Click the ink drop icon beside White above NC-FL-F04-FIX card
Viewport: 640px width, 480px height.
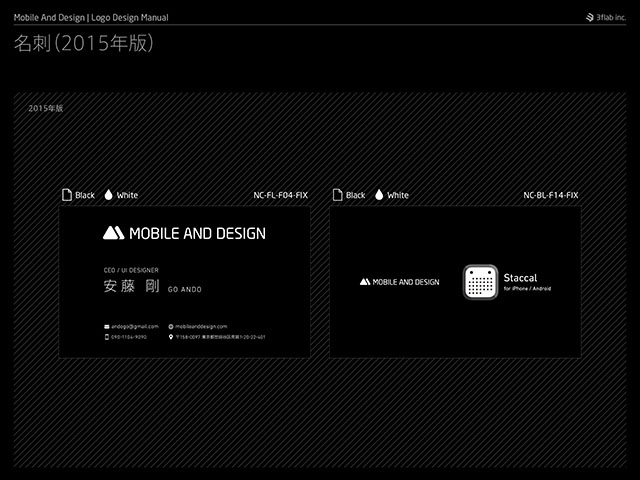pyautogui.click(x=108, y=195)
